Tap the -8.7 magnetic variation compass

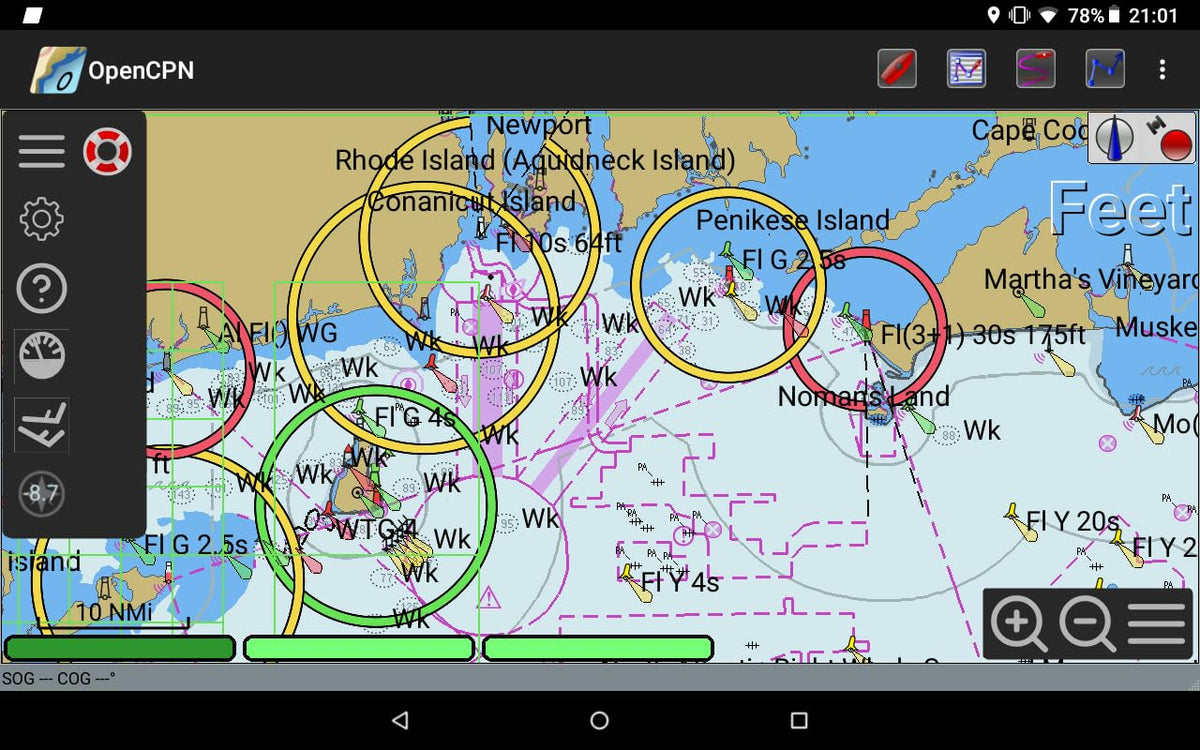pyautogui.click(x=41, y=494)
